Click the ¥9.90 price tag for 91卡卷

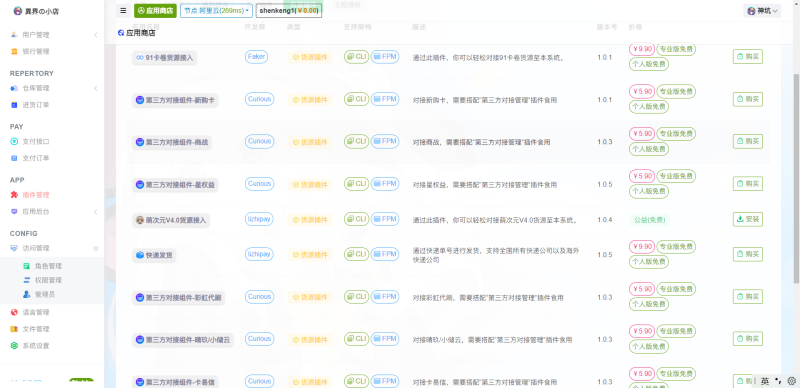click(x=642, y=50)
